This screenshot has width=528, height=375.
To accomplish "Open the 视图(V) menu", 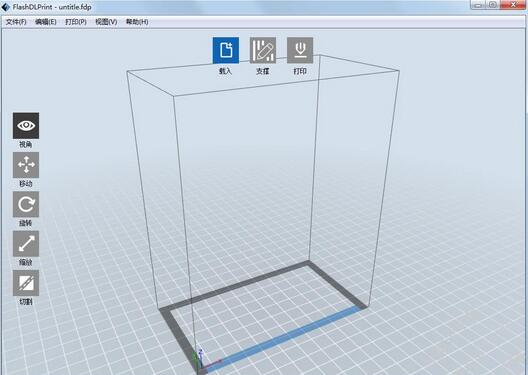I will pos(106,22).
